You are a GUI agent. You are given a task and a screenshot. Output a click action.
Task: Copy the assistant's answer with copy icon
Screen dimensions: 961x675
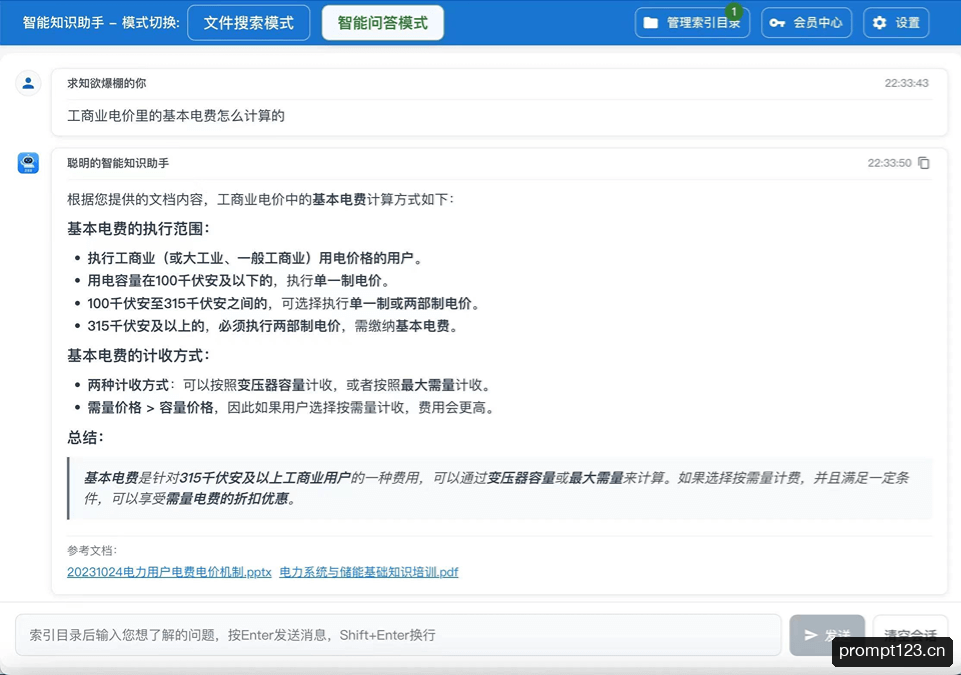pos(924,163)
